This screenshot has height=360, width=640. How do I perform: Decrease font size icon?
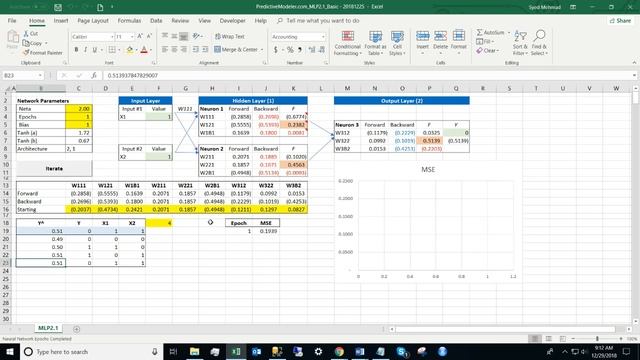(x=149, y=36)
